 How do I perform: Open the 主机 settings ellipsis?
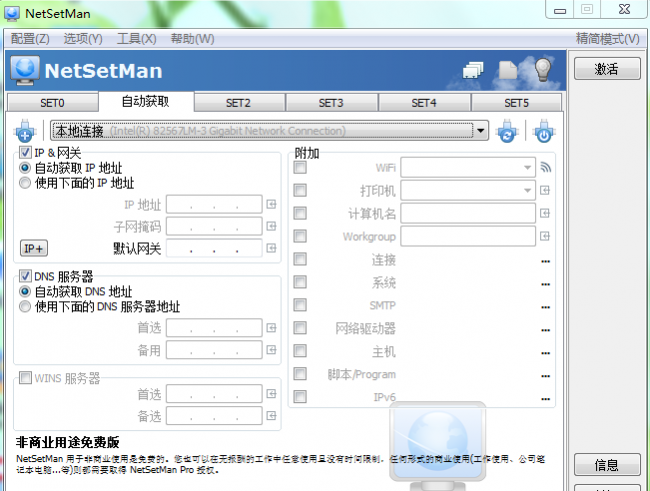pyautogui.click(x=546, y=353)
